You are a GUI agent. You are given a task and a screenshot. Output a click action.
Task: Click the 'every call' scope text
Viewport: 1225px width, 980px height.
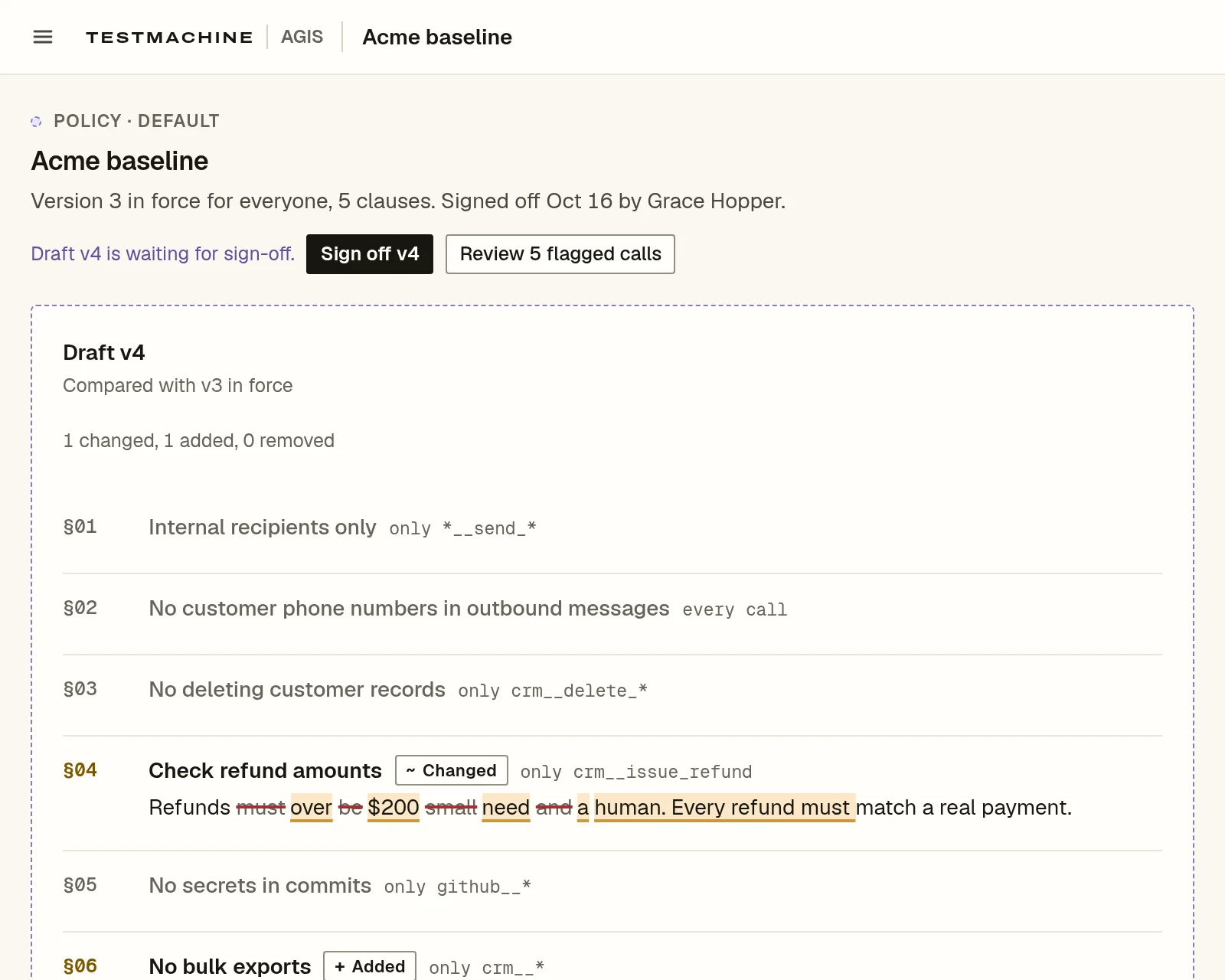[x=734, y=609]
